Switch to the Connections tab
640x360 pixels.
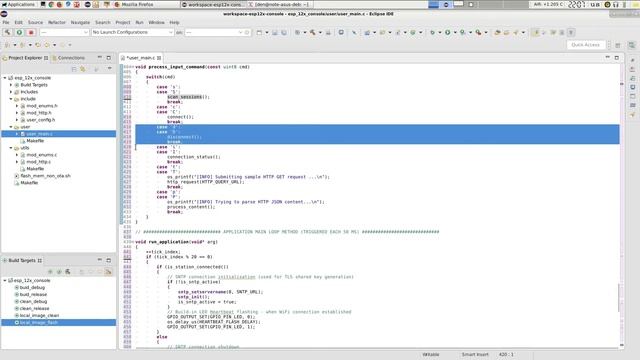tap(69, 58)
